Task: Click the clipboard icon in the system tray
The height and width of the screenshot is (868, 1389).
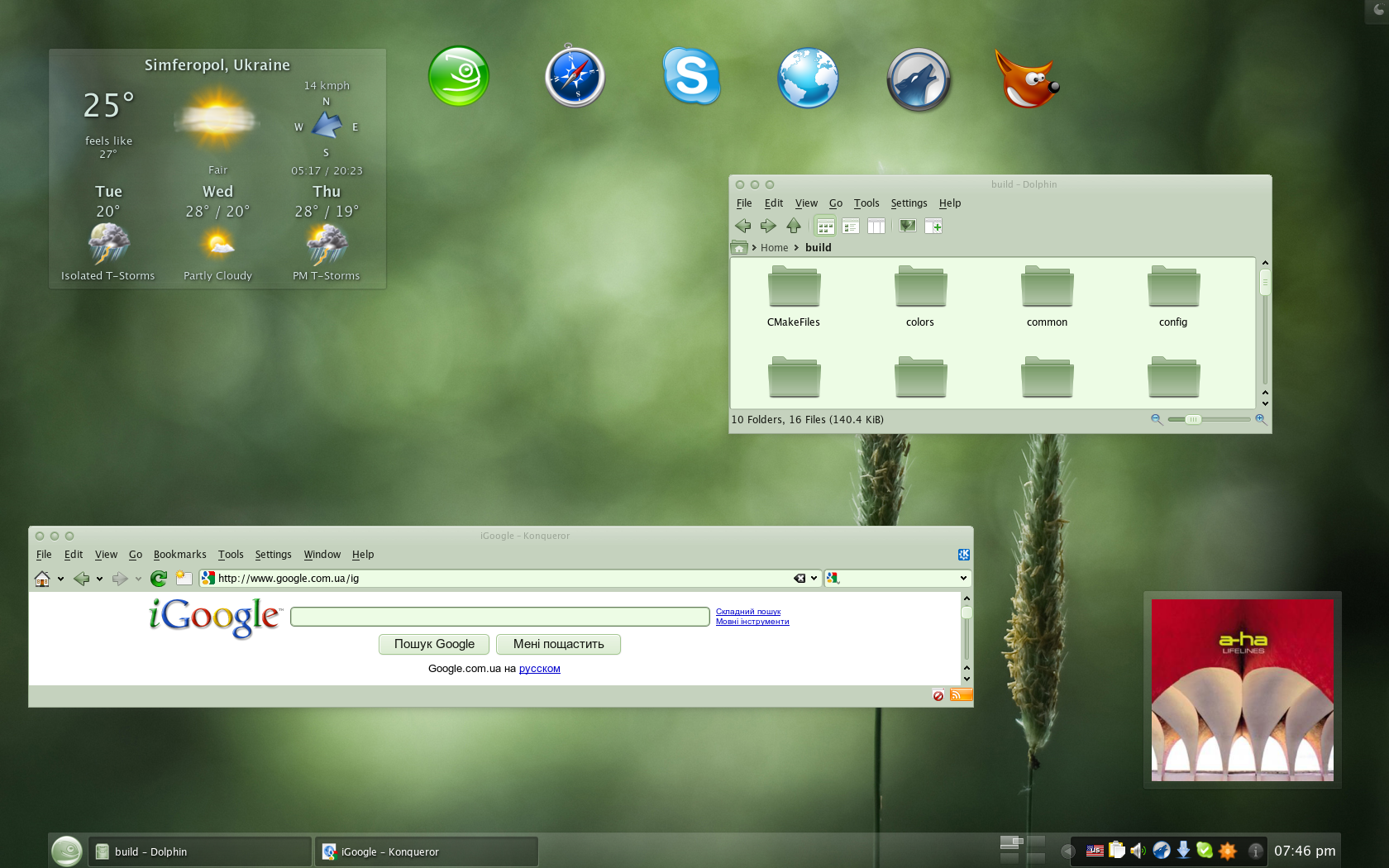Action: (1117, 851)
